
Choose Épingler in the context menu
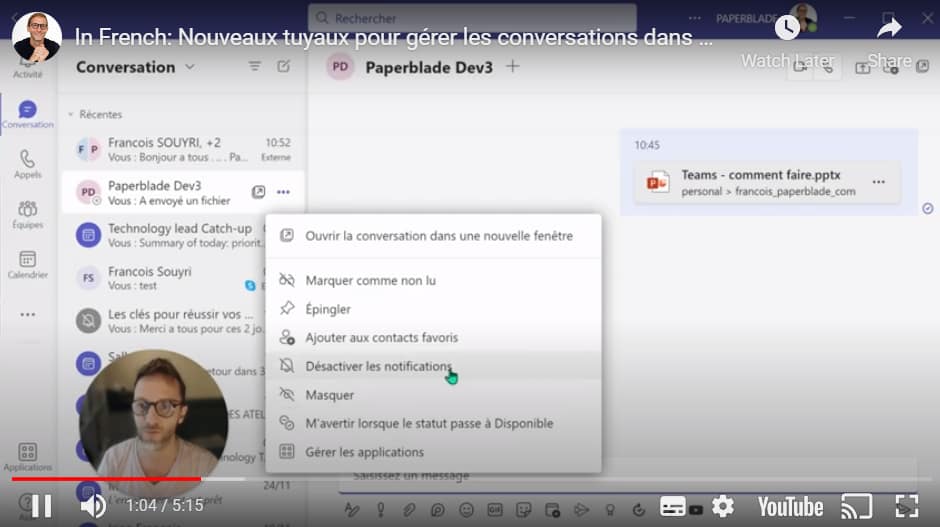pos(328,309)
